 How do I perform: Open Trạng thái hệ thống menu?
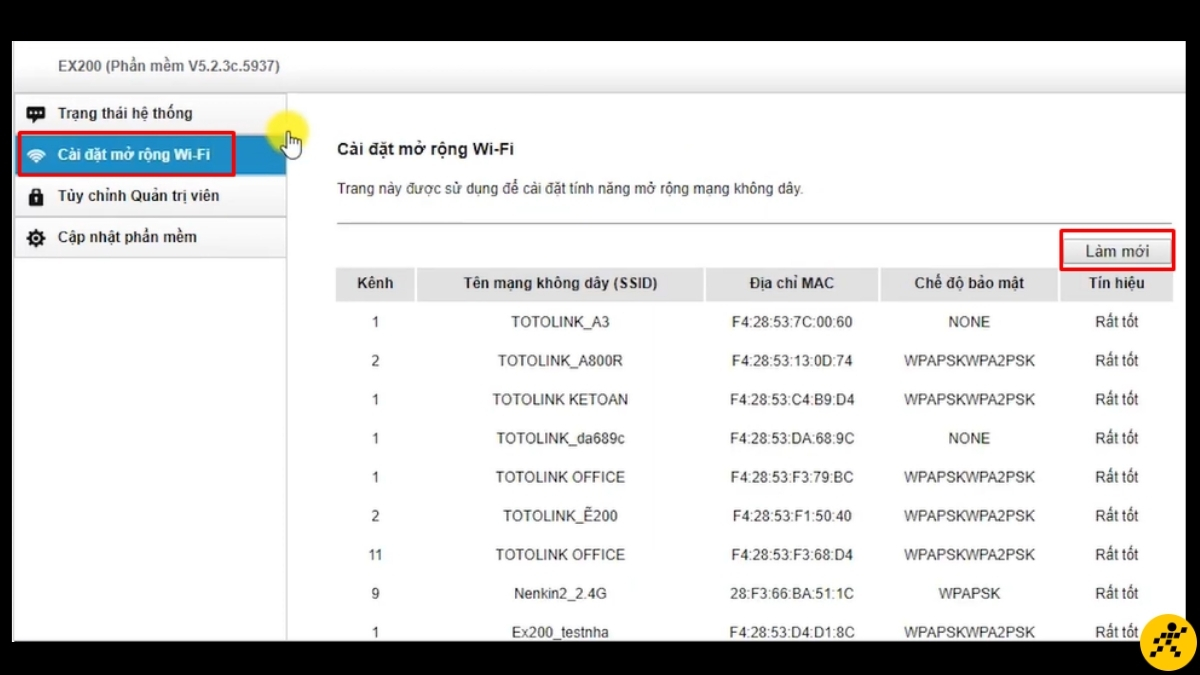(x=150, y=114)
